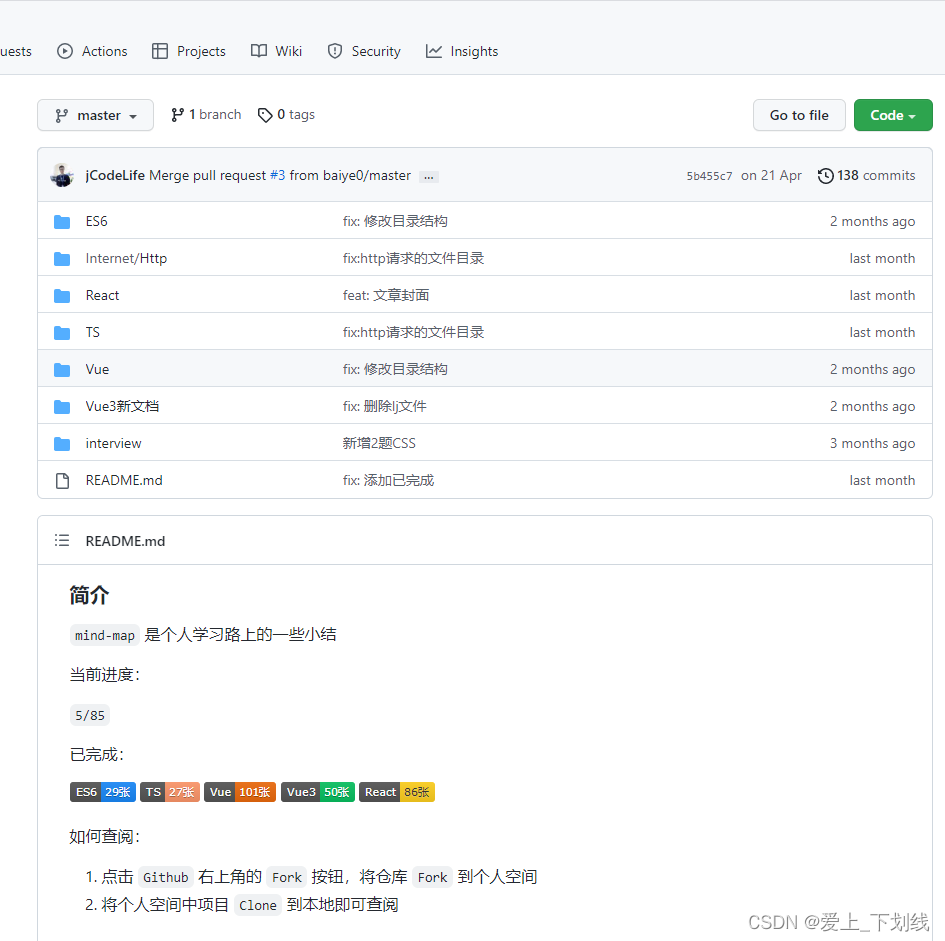Select the tags icon showing 0 tags
945x941 pixels.
pos(264,114)
